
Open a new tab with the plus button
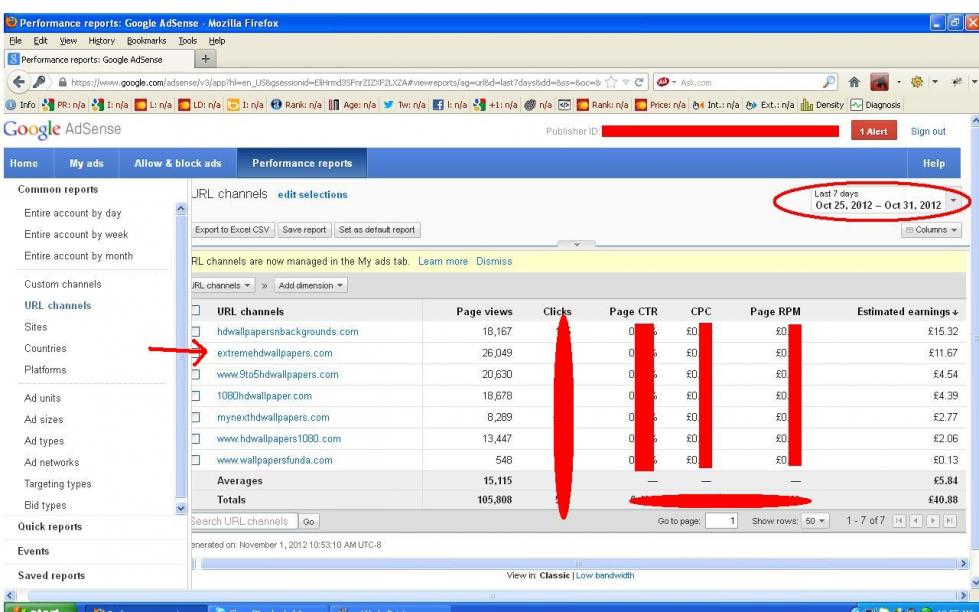(205, 59)
